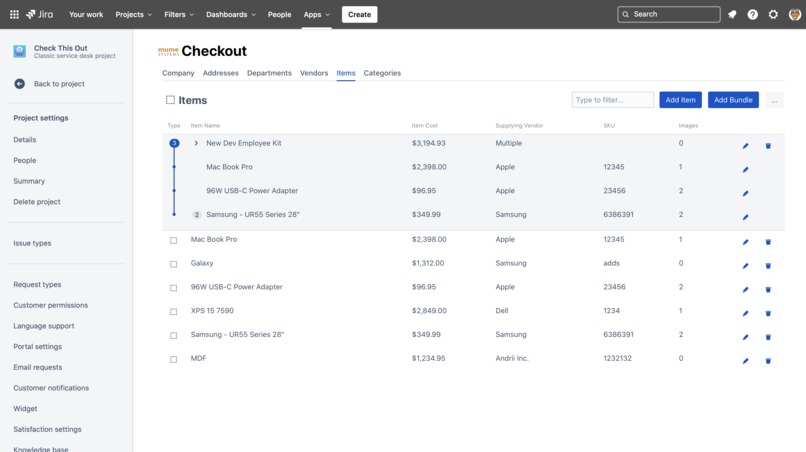This screenshot has height=452, width=806.
Task: Edit the New Dev Employee Kit bundle
Action: point(745,146)
